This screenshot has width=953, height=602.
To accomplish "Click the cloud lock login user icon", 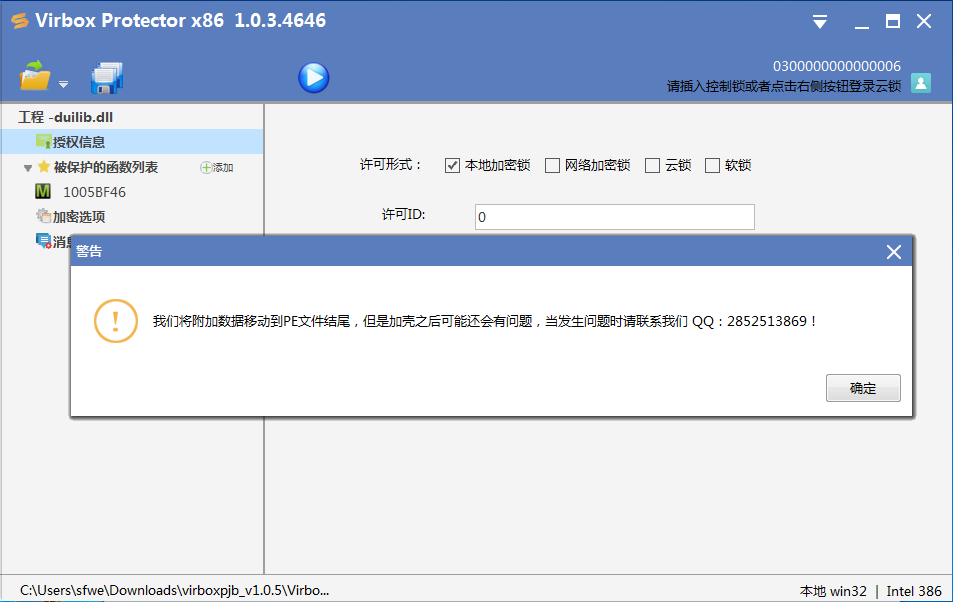I will [921, 83].
